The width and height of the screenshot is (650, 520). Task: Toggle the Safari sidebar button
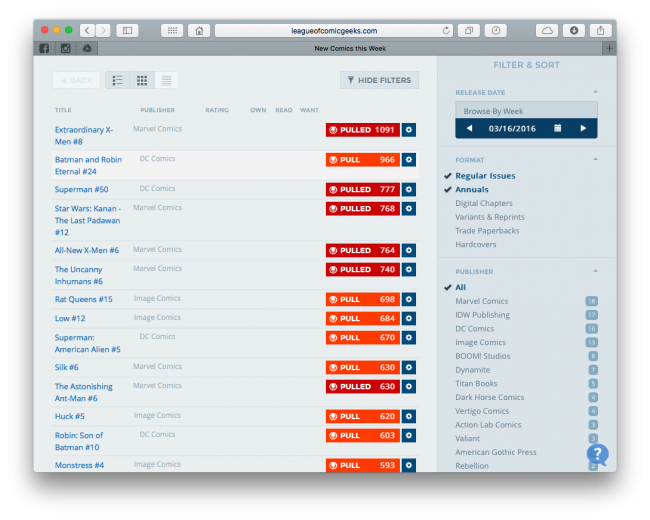127,30
